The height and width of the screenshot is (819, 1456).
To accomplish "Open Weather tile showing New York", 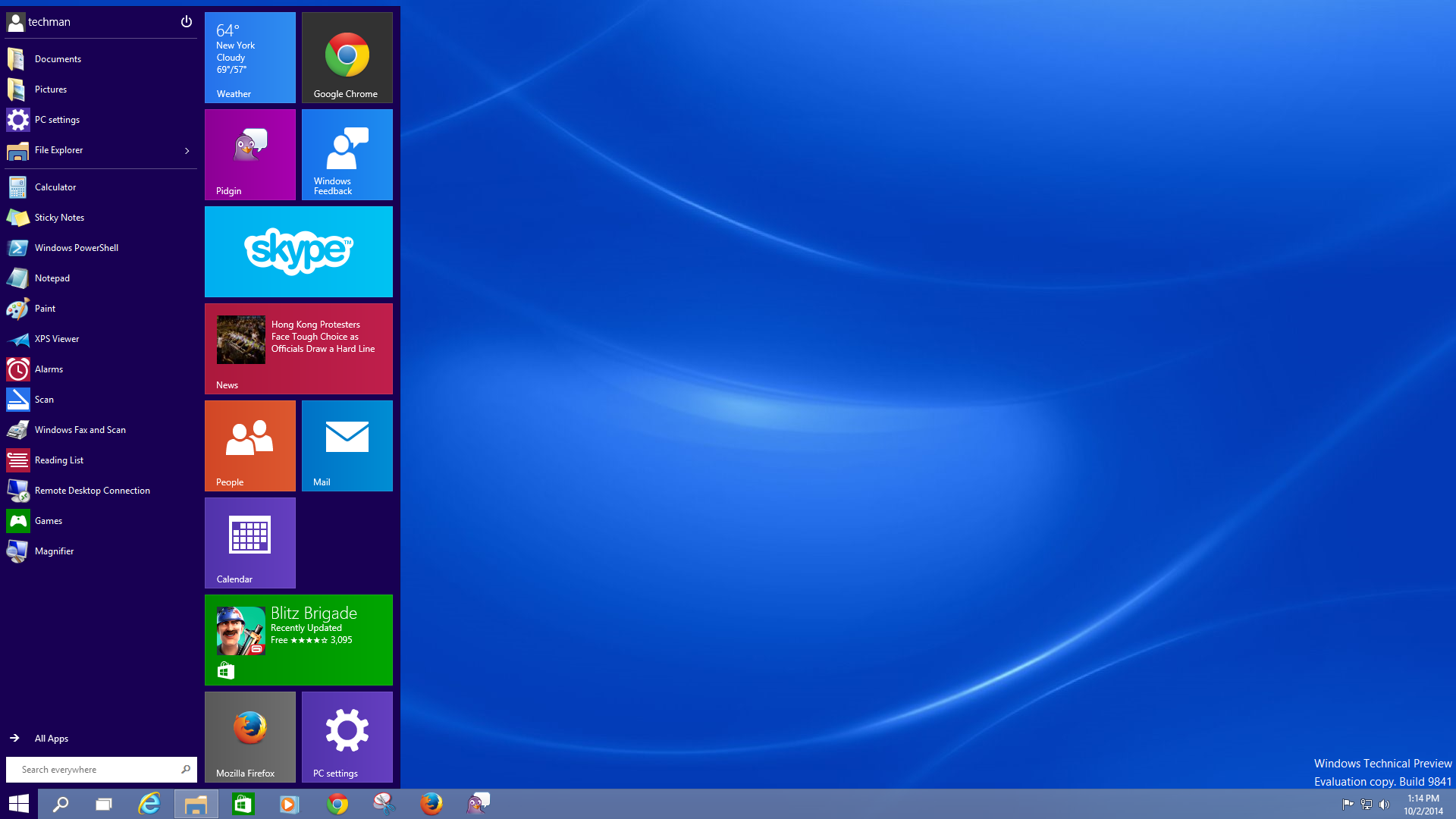I will [x=250, y=57].
